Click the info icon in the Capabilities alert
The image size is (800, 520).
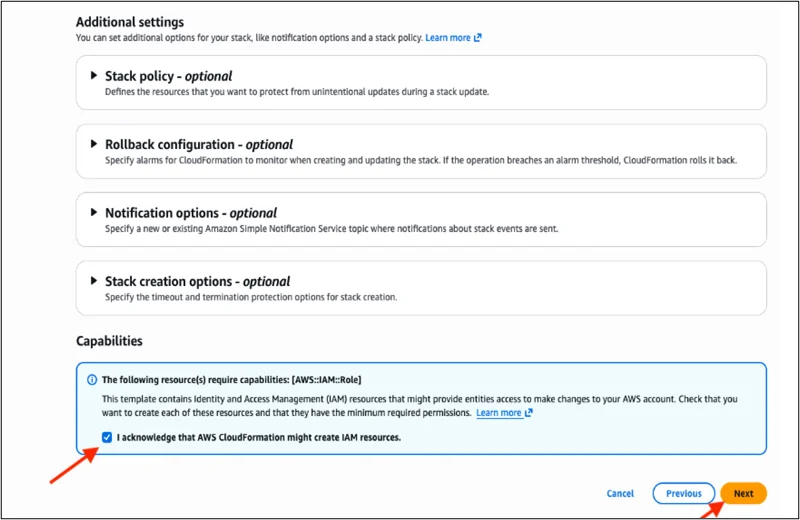[x=92, y=380]
